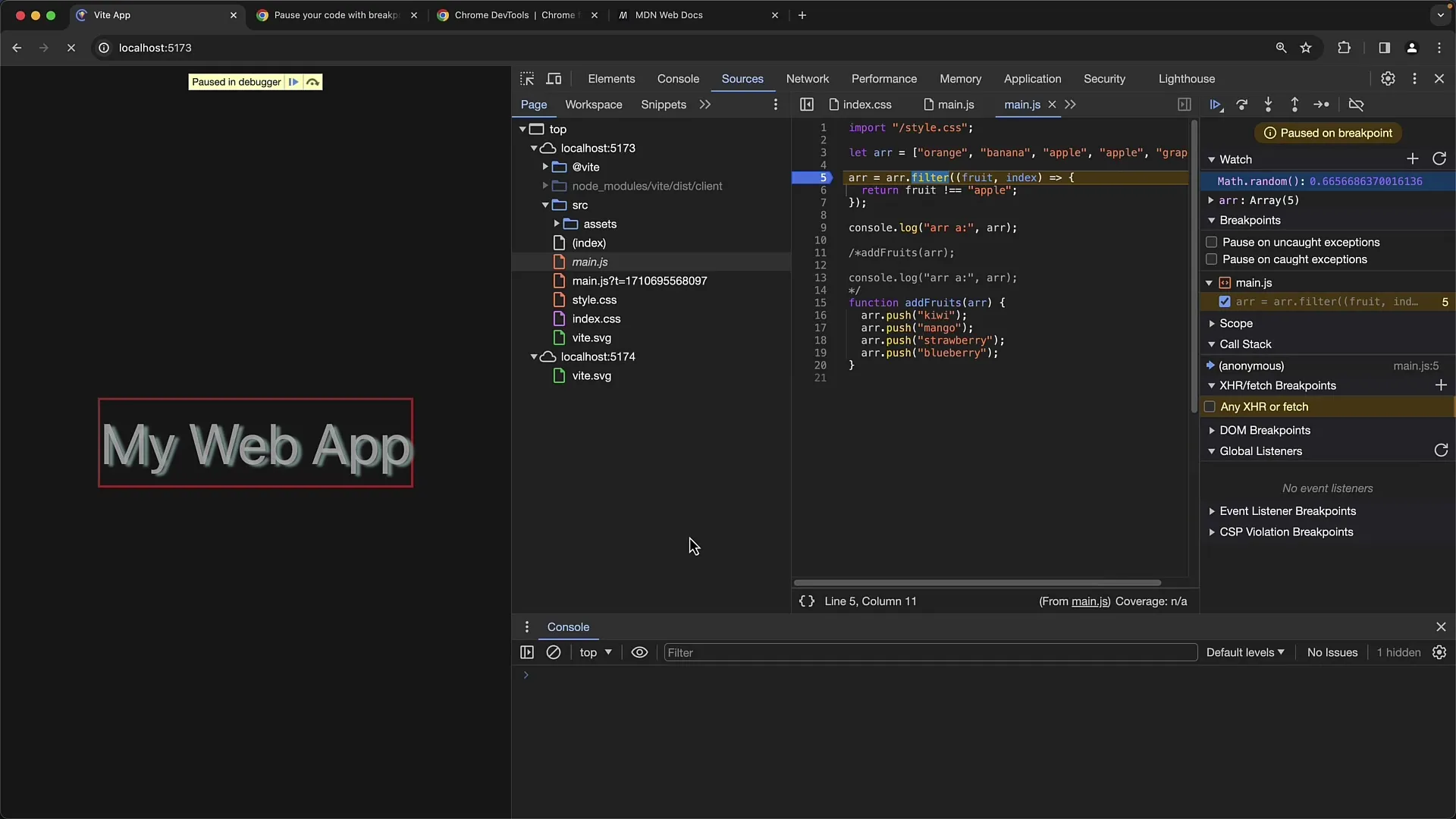Stop loading the page
Image resolution: width=1456 pixels, height=819 pixels.
[x=71, y=48]
